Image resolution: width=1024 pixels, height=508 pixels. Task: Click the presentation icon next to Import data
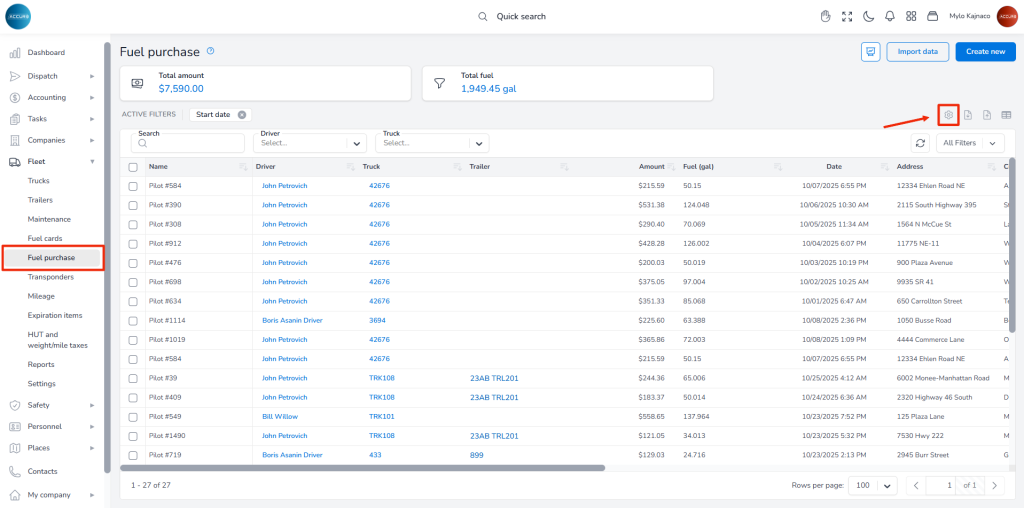tap(870, 52)
